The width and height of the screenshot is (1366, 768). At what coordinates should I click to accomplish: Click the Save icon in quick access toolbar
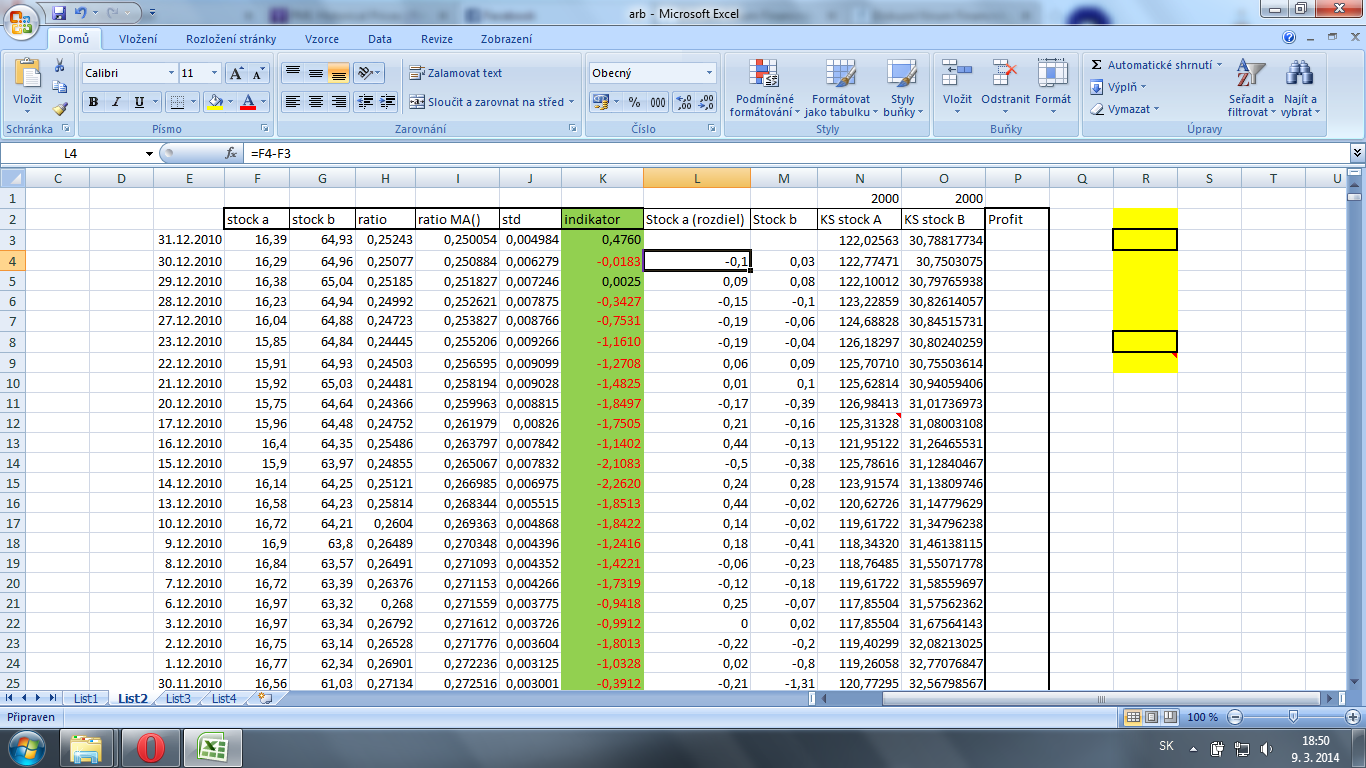(x=59, y=13)
